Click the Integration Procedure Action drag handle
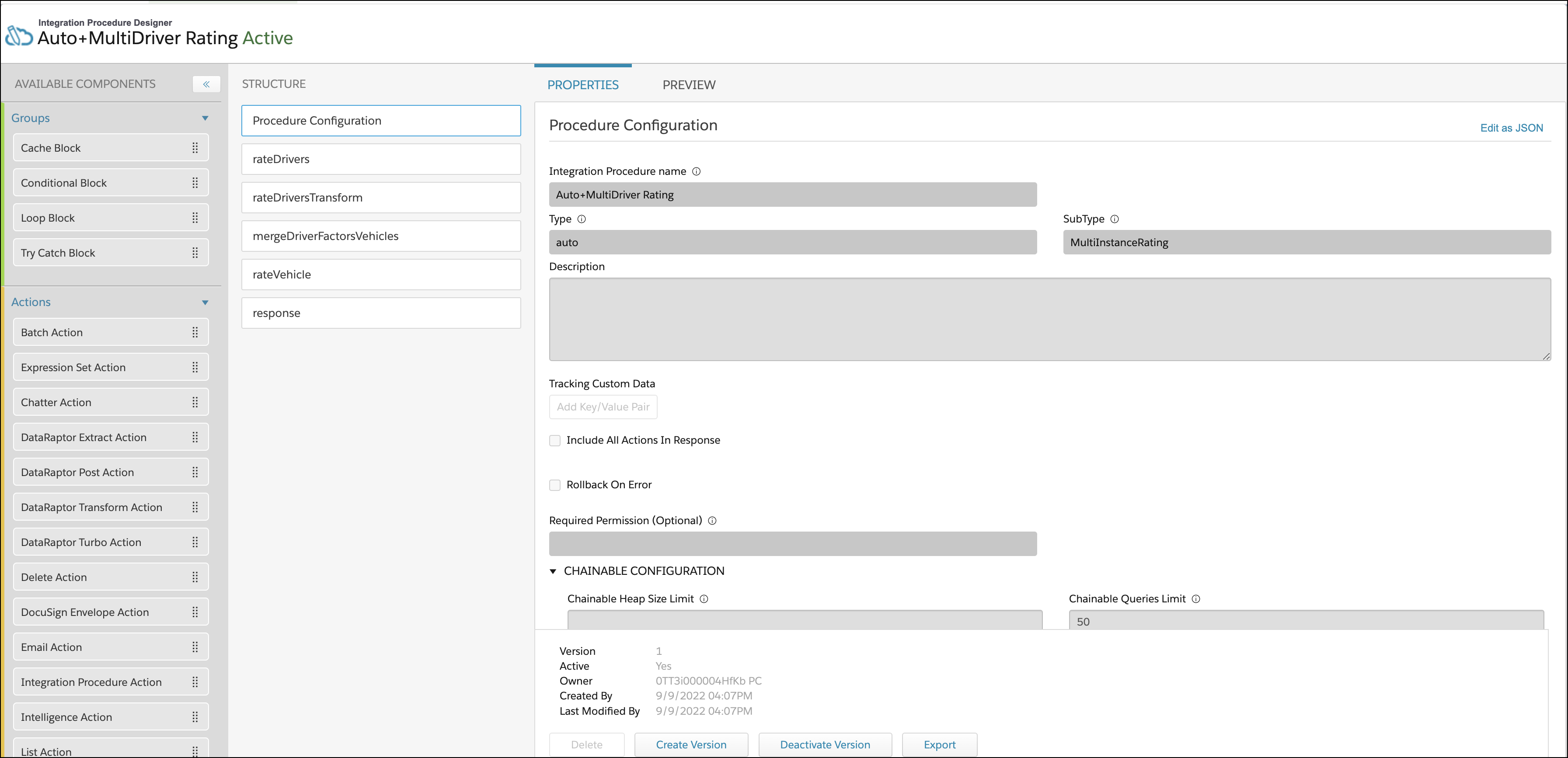The height and width of the screenshot is (758, 1568). (x=195, y=682)
